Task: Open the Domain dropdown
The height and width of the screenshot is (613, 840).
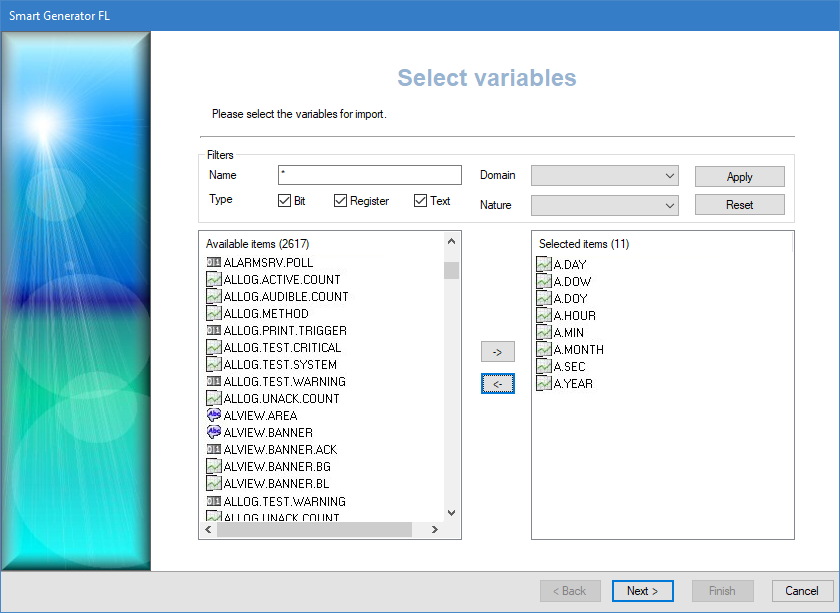Action: pos(605,176)
